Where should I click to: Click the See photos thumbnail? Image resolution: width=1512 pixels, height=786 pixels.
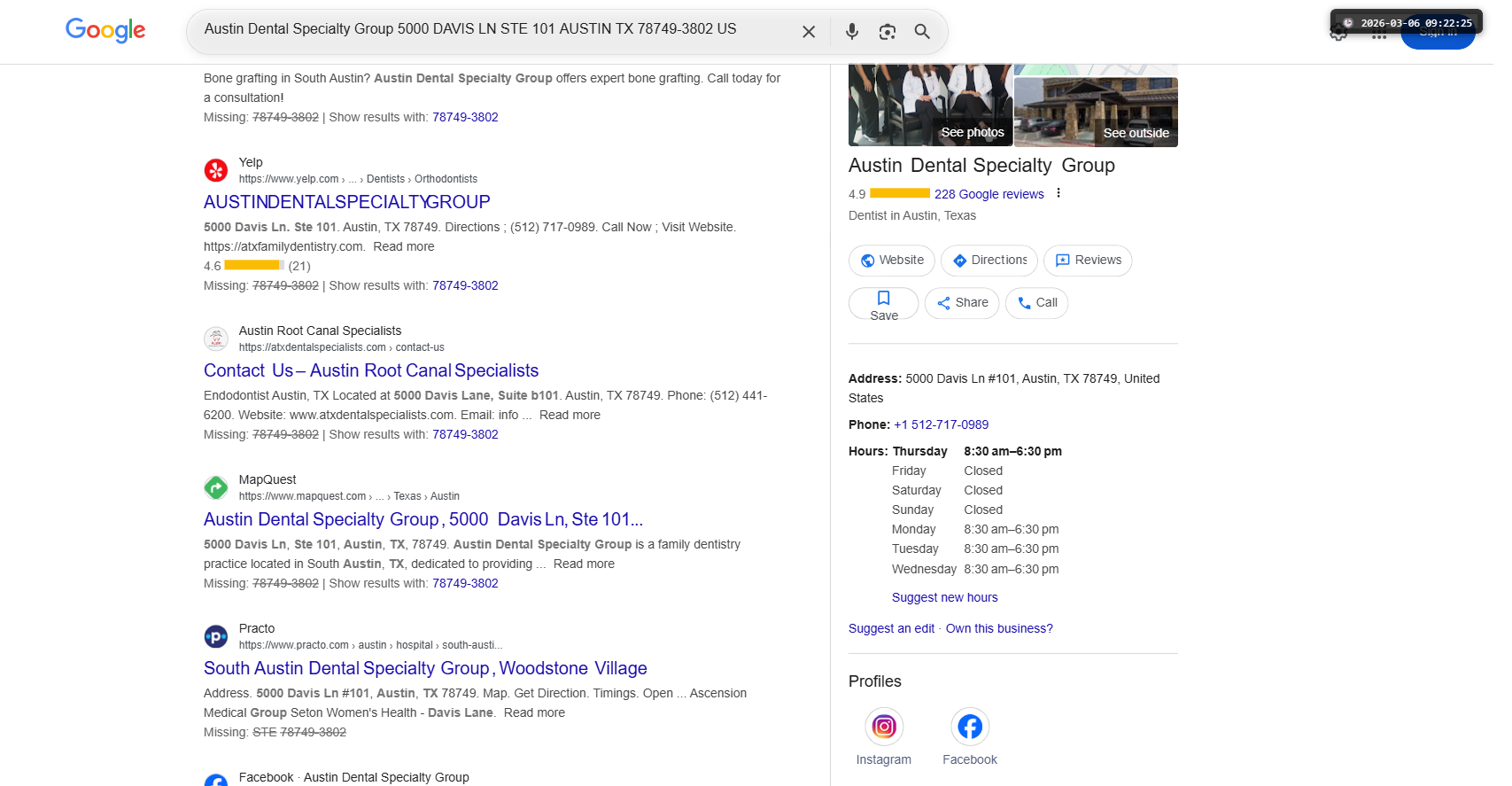(930, 106)
